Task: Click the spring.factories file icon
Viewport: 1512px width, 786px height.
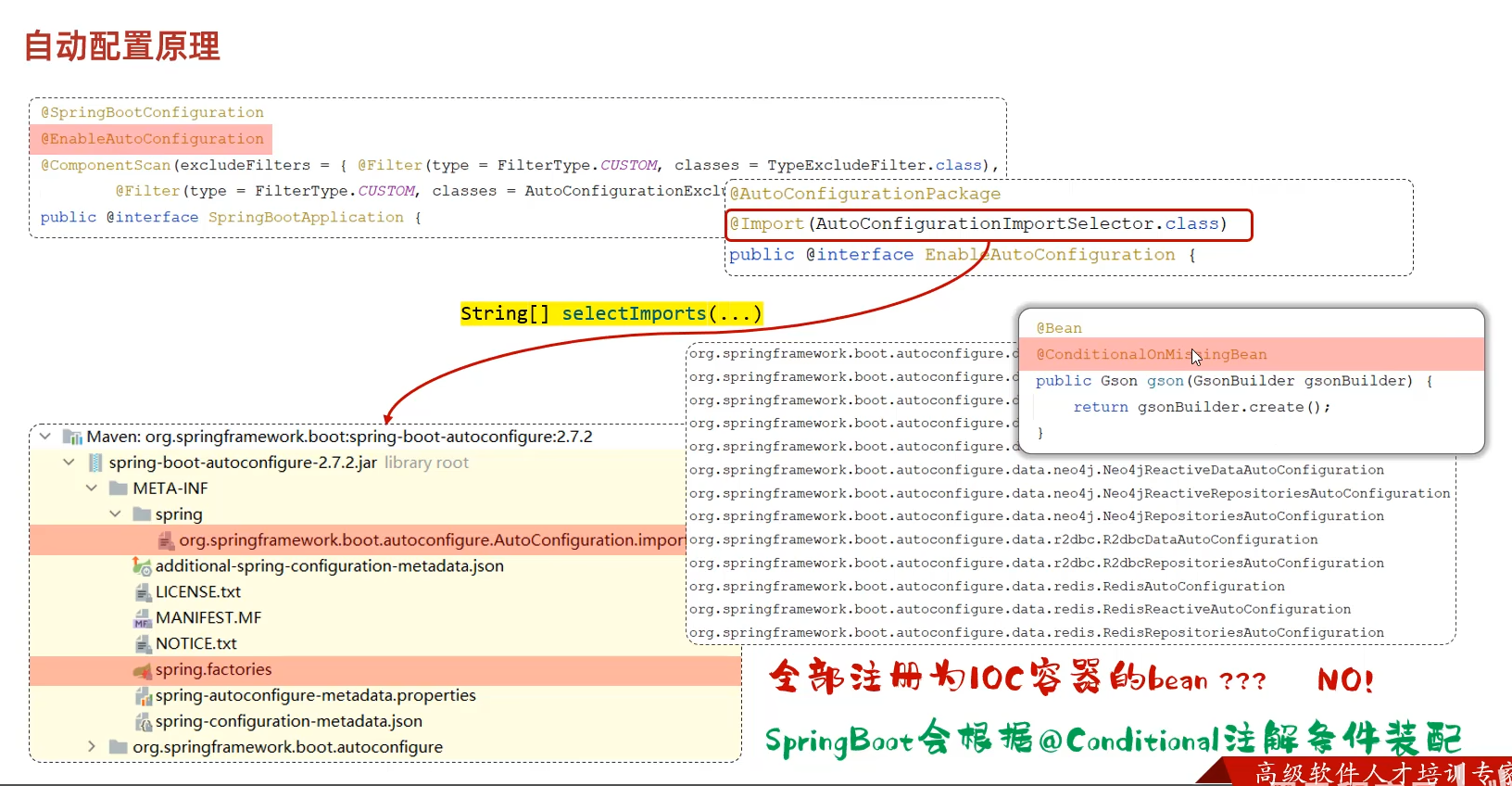Action: [x=142, y=670]
